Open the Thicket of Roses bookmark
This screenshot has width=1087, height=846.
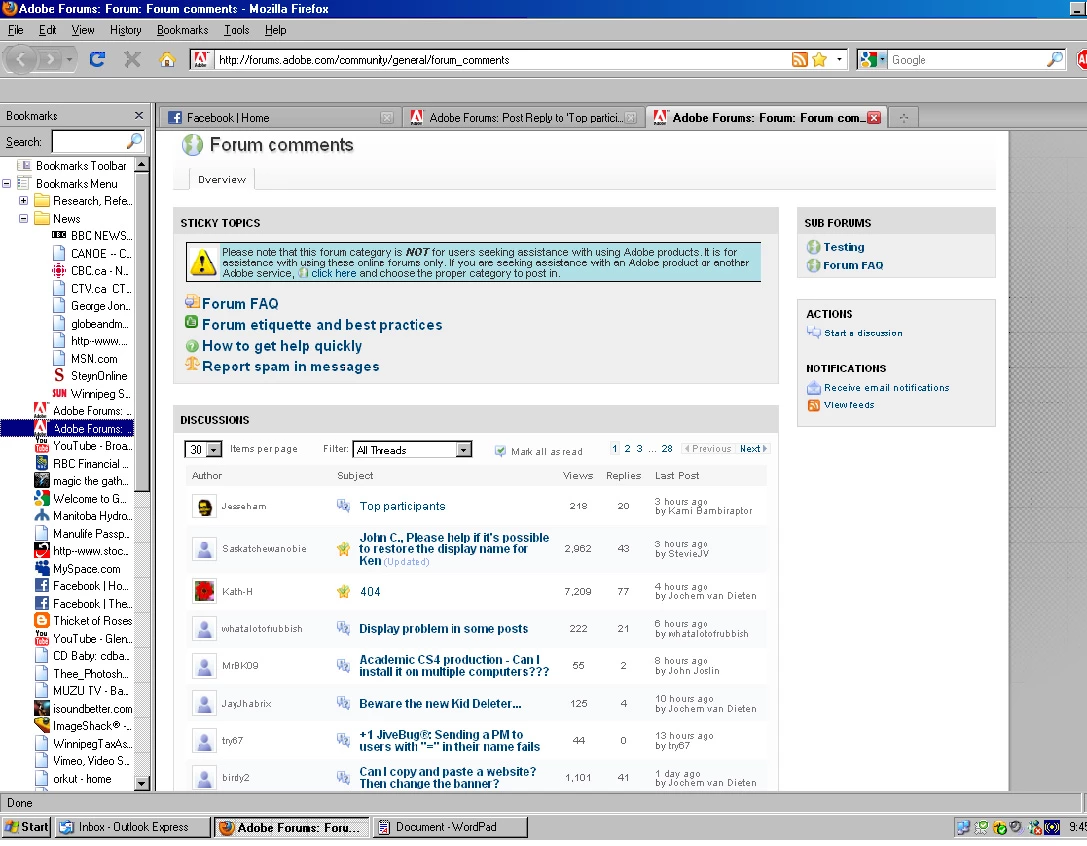(83, 621)
